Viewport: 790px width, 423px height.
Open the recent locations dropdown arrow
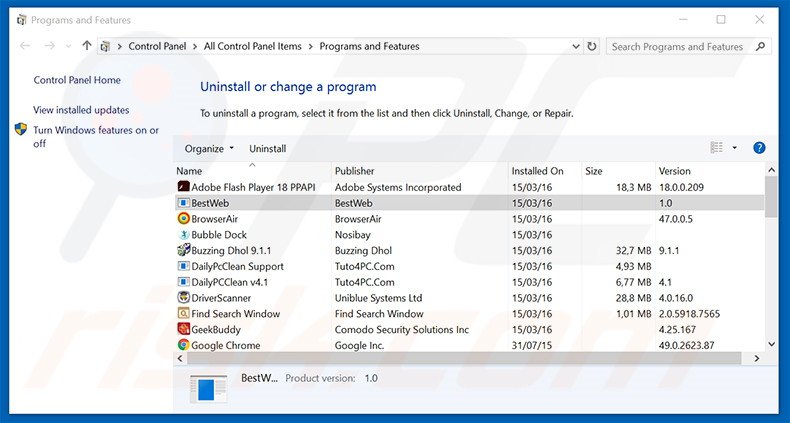[x=68, y=46]
